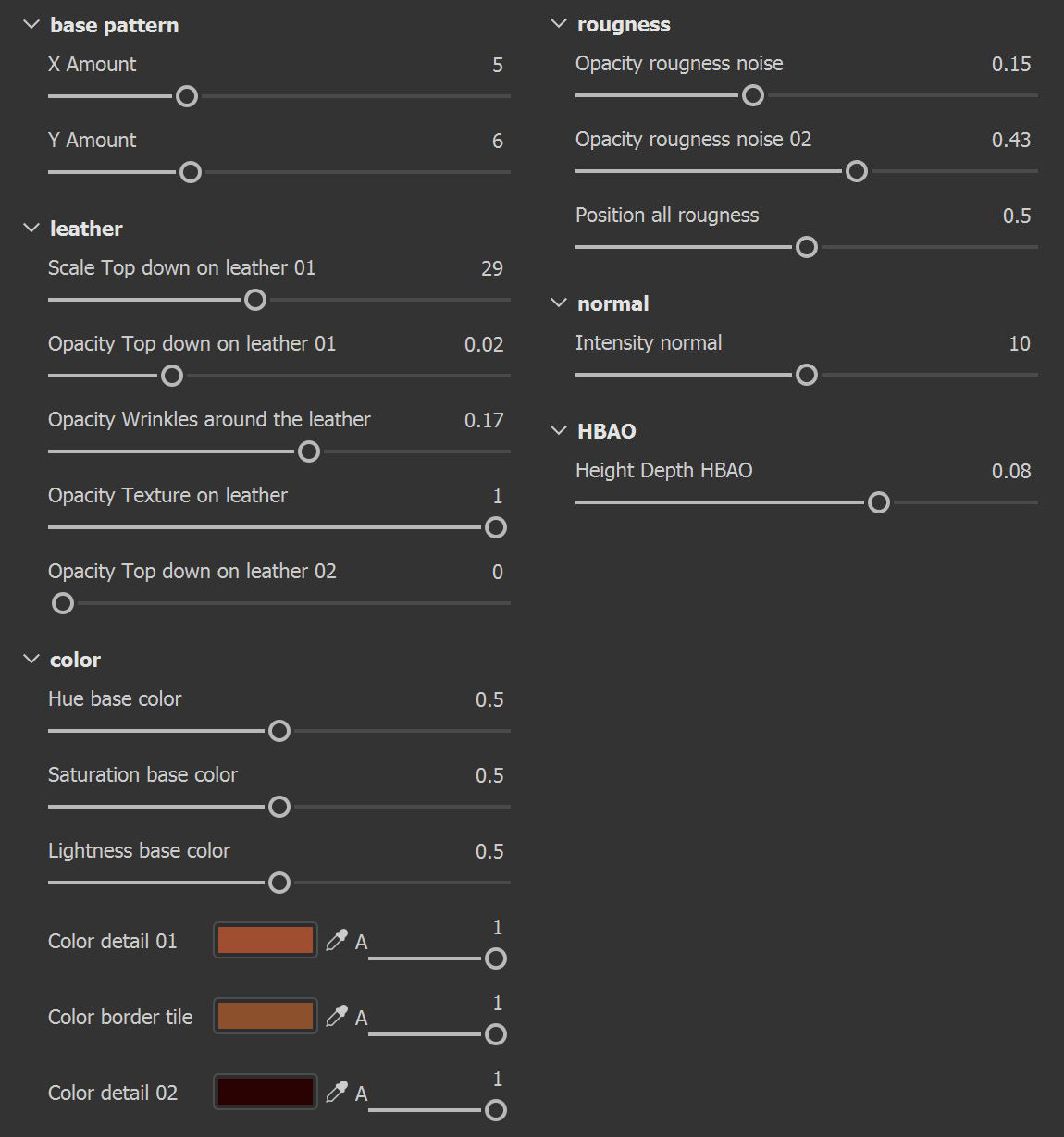Click eyedropper icon for Color detail 01
Viewport: 1064px width, 1137px height.
337,940
